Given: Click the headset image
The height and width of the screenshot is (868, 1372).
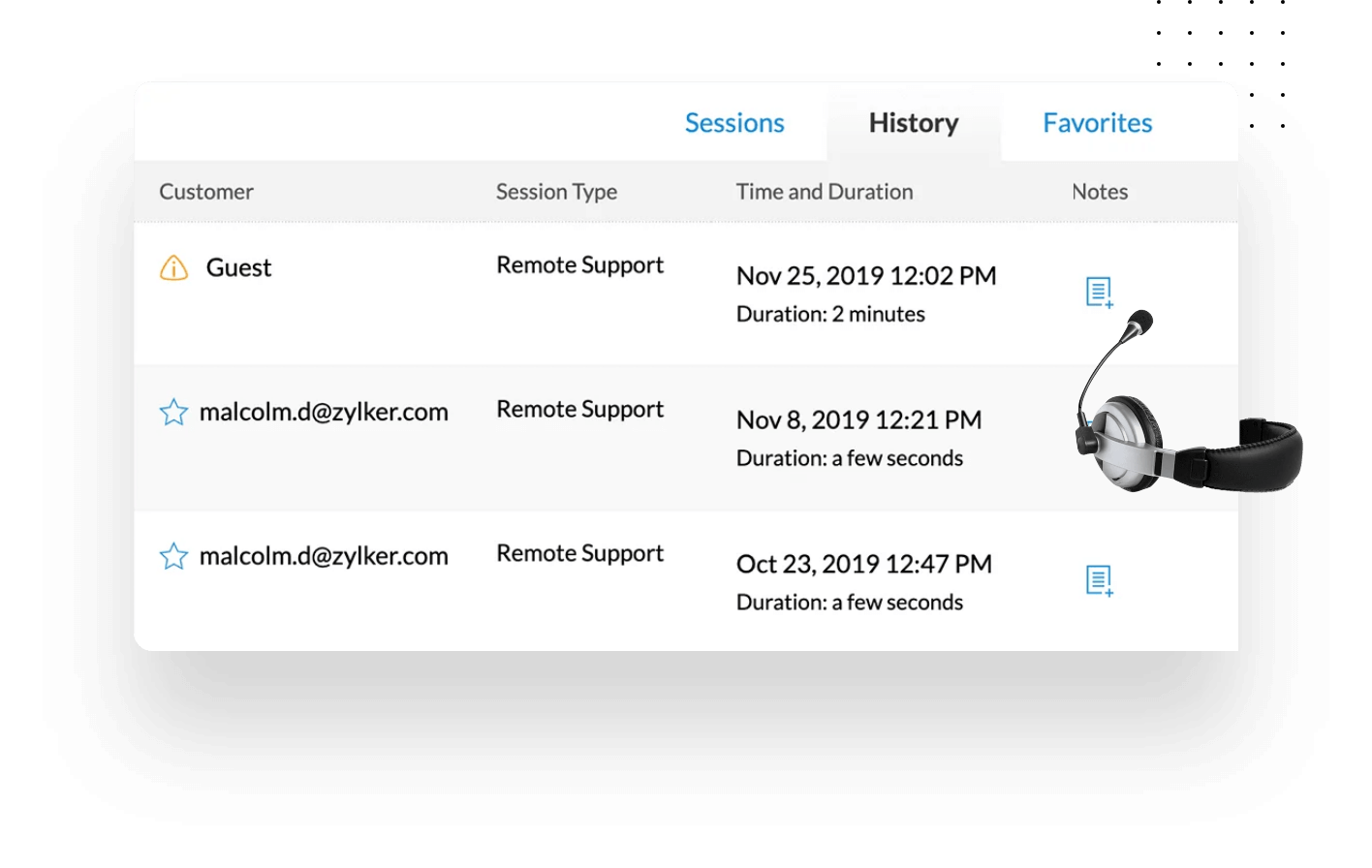Looking at the screenshot, I should pyautogui.click(x=1189, y=402).
